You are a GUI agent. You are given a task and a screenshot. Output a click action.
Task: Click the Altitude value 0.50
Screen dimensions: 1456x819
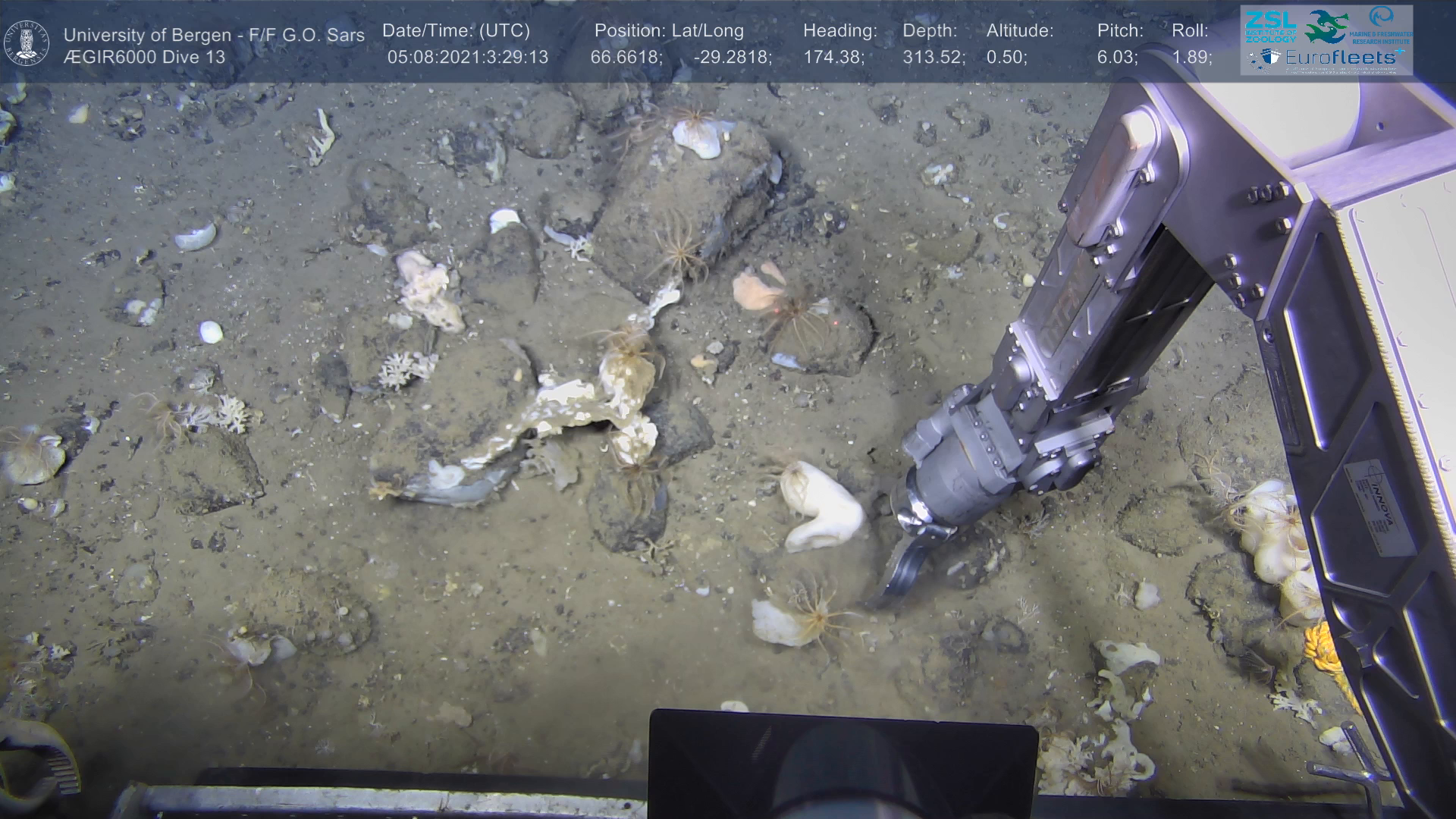point(1006,58)
